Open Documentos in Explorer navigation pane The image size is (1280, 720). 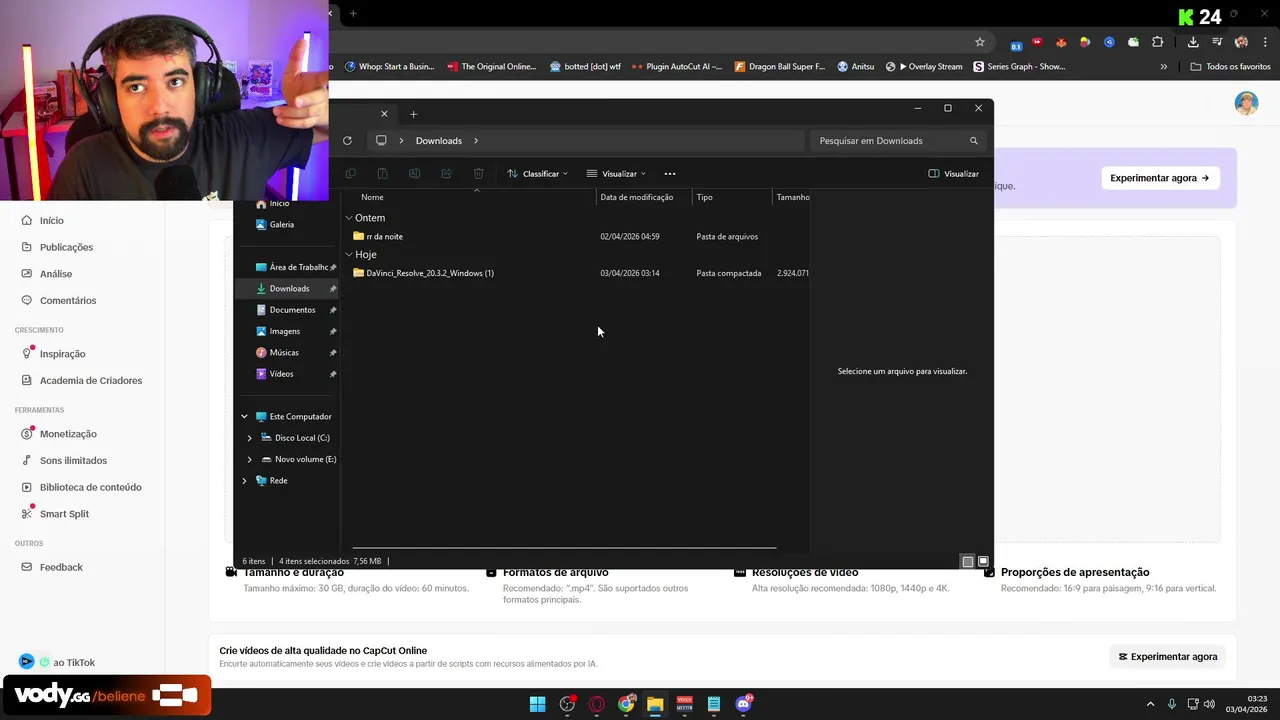[291, 310]
